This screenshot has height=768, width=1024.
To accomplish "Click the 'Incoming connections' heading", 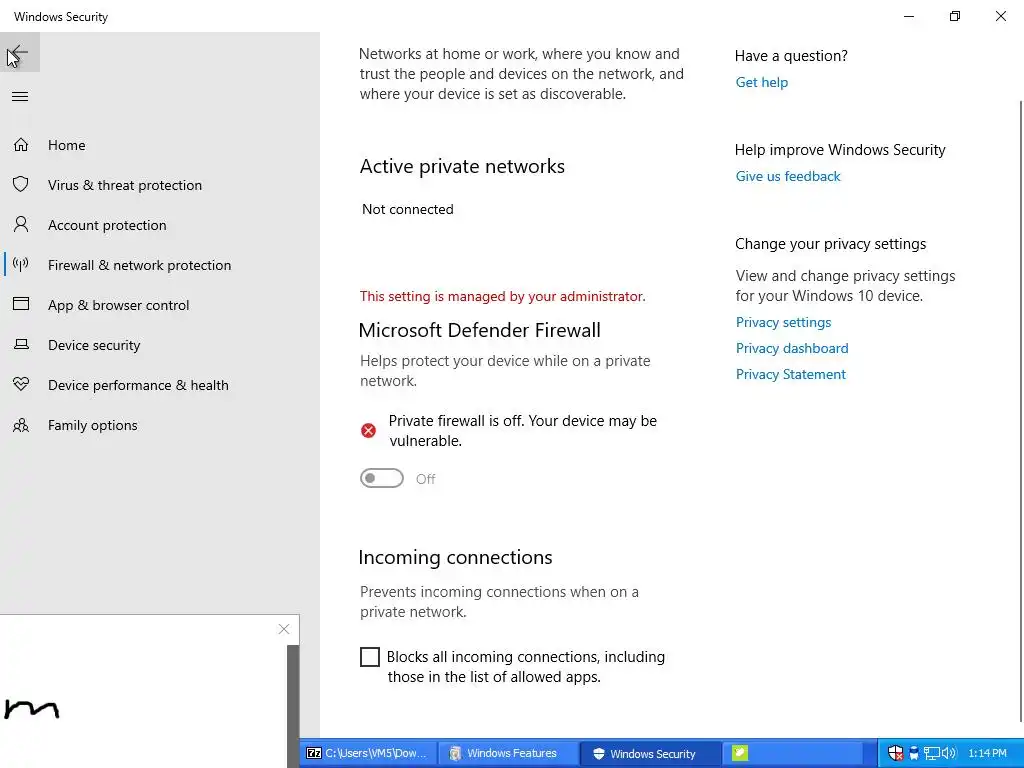I will tap(455, 557).
